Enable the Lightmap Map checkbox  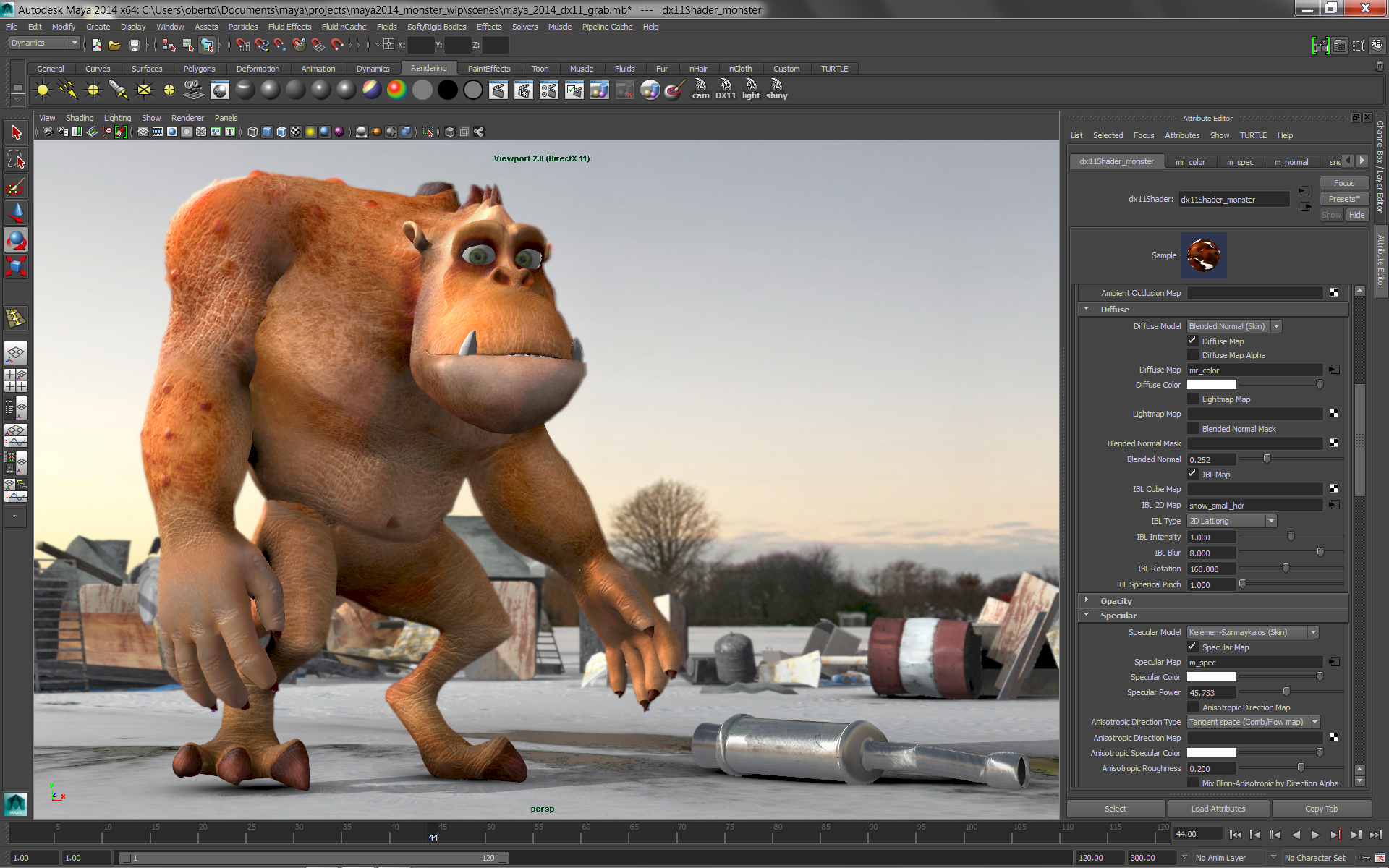[1193, 399]
